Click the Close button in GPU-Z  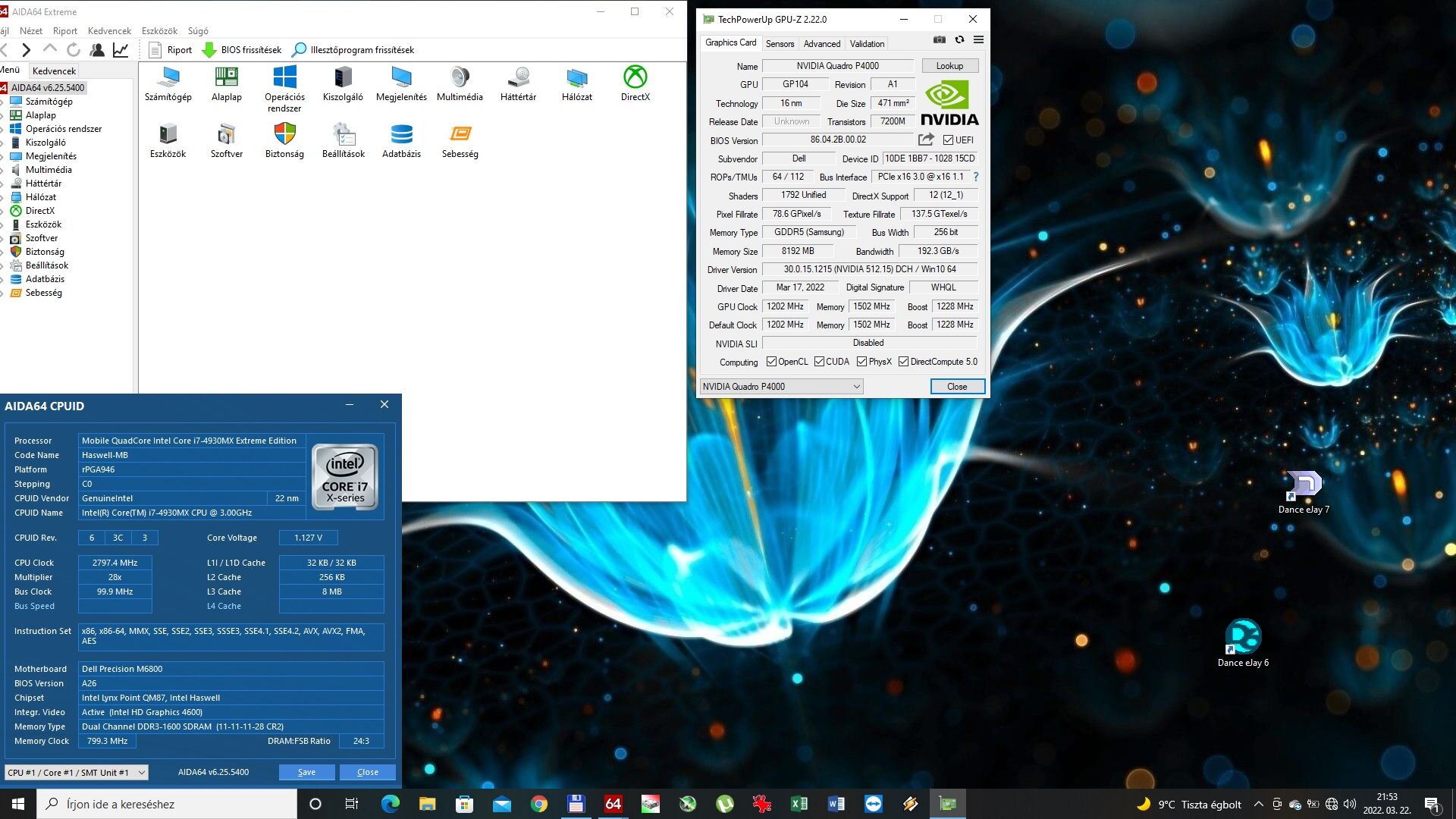click(x=957, y=387)
